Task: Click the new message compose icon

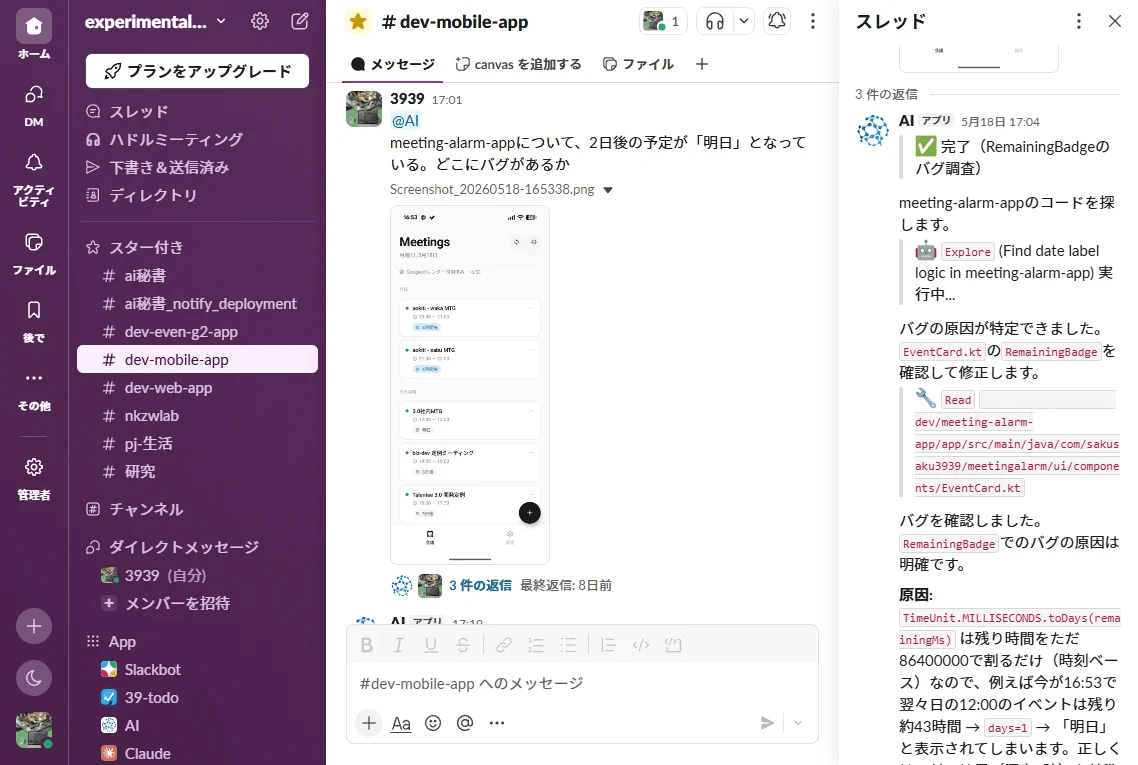Action: click(300, 22)
